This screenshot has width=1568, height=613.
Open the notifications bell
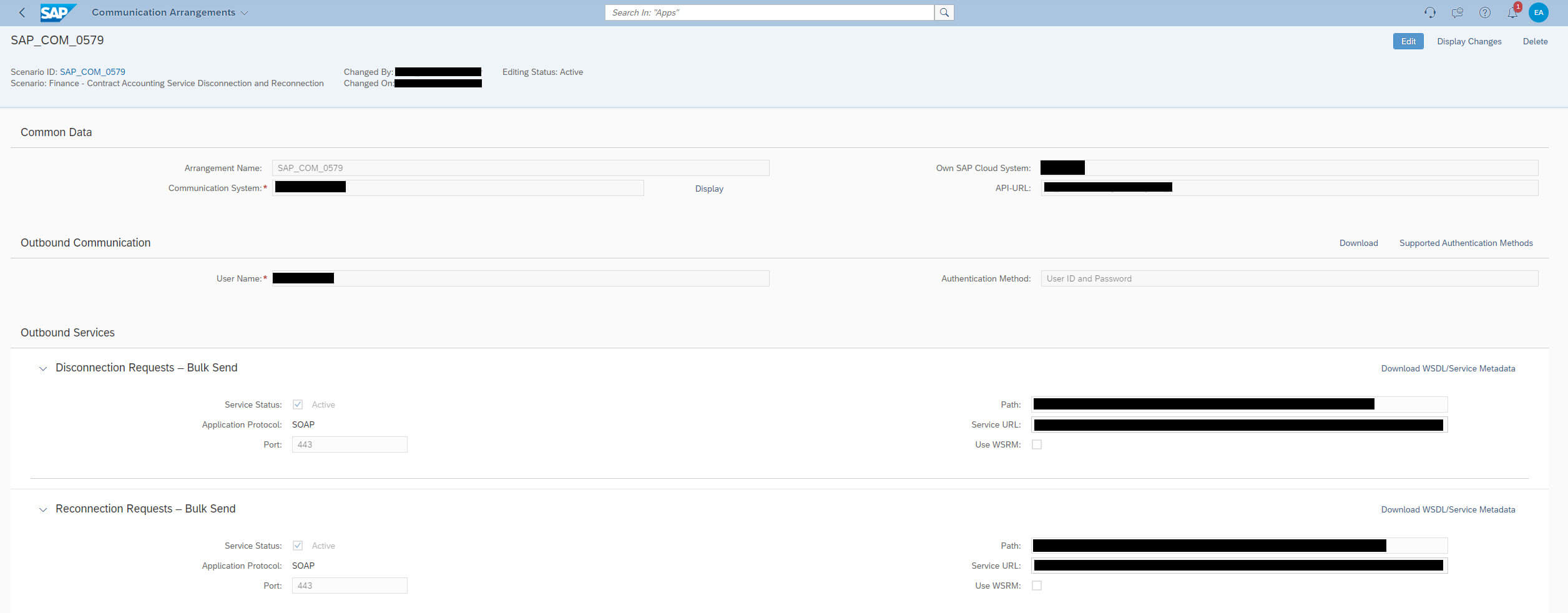tap(1512, 12)
